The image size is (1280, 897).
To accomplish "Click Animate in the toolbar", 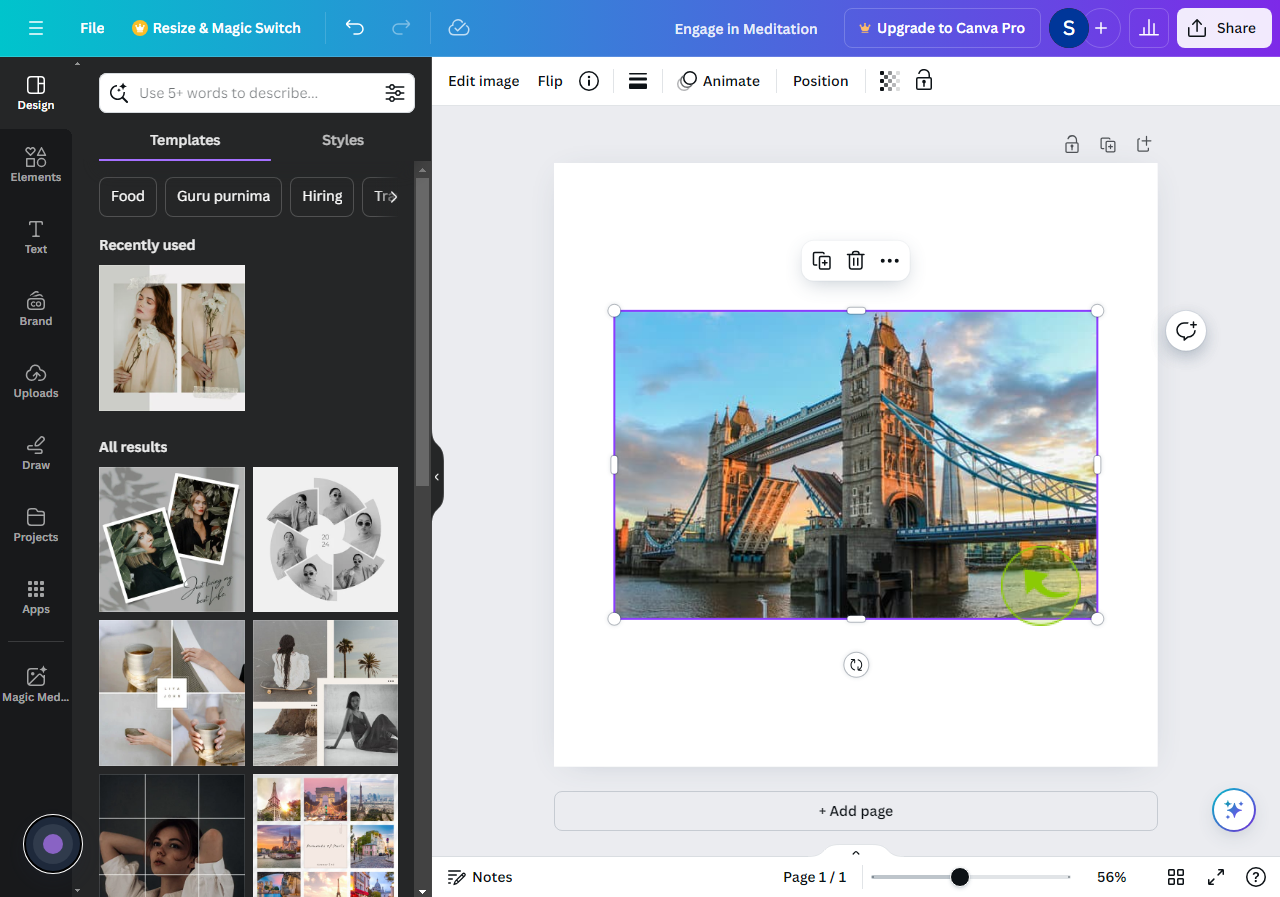I will (719, 81).
